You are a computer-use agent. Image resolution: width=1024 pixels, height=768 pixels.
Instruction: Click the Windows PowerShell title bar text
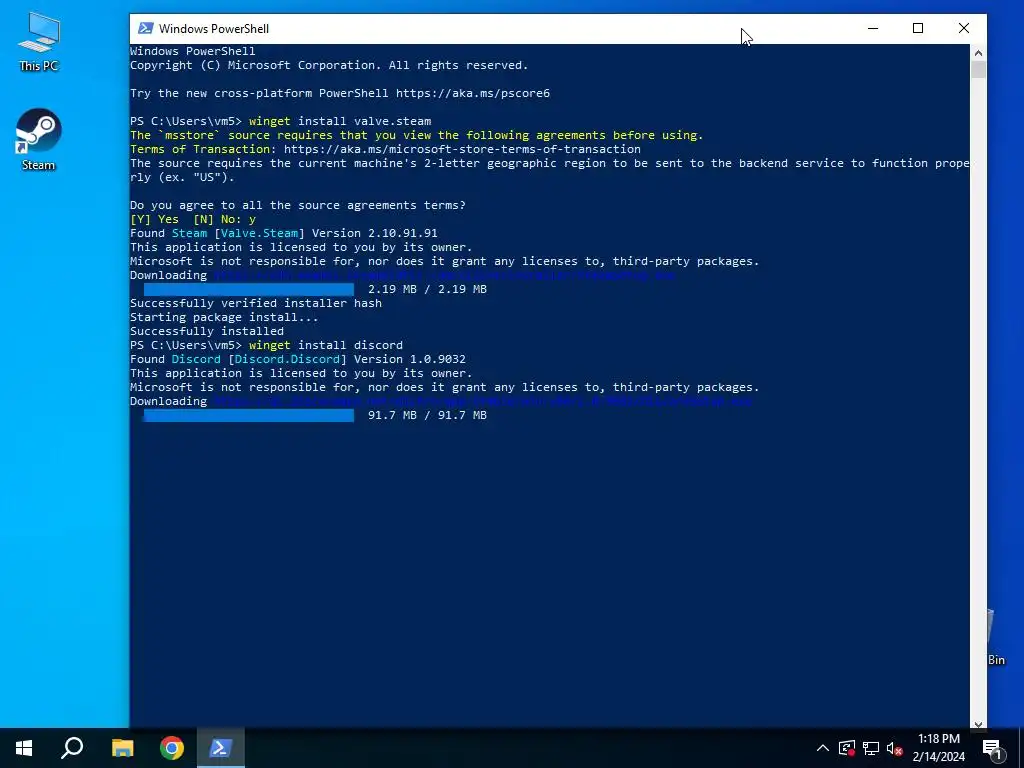pyautogui.click(x=214, y=29)
